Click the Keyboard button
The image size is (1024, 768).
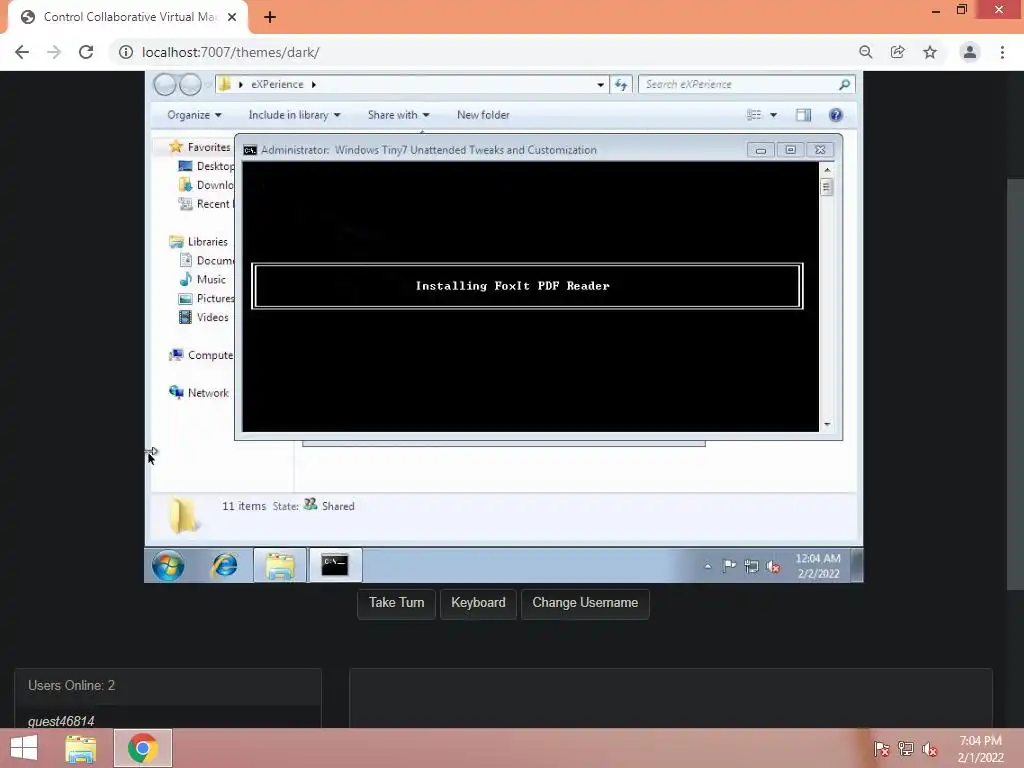(x=478, y=603)
